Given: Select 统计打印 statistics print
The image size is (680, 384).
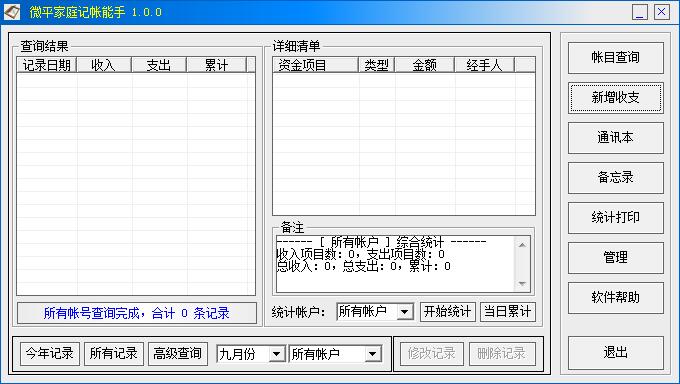Looking at the screenshot, I should pyautogui.click(x=615, y=218).
